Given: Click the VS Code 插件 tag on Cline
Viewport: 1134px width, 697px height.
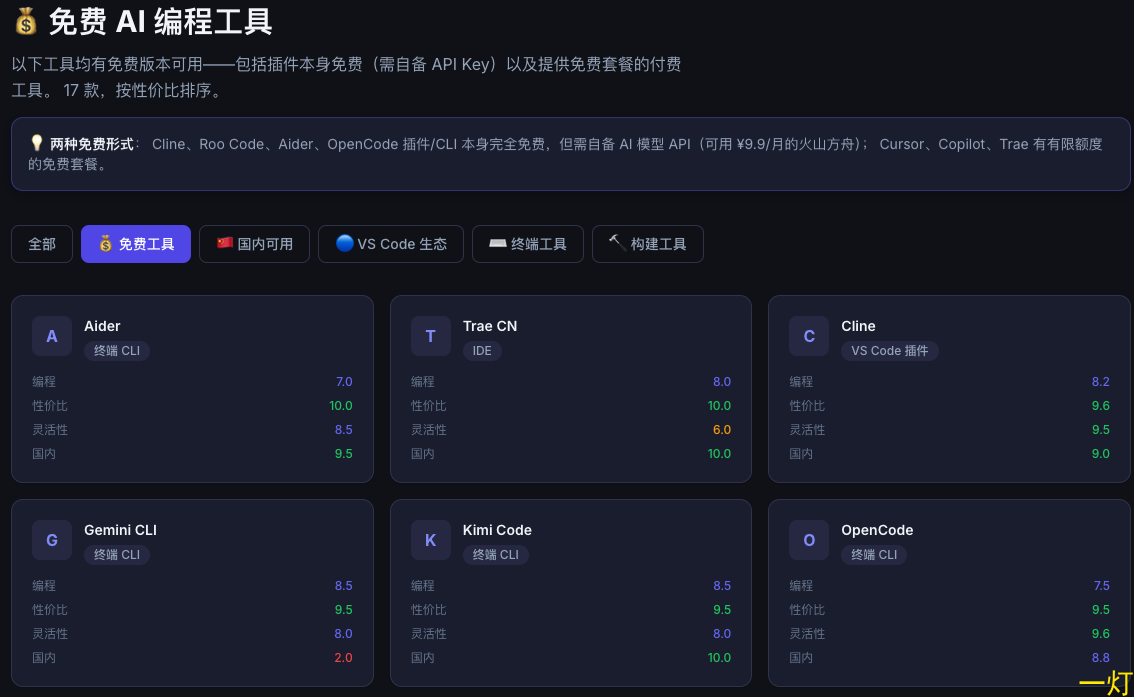Looking at the screenshot, I should (890, 351).
